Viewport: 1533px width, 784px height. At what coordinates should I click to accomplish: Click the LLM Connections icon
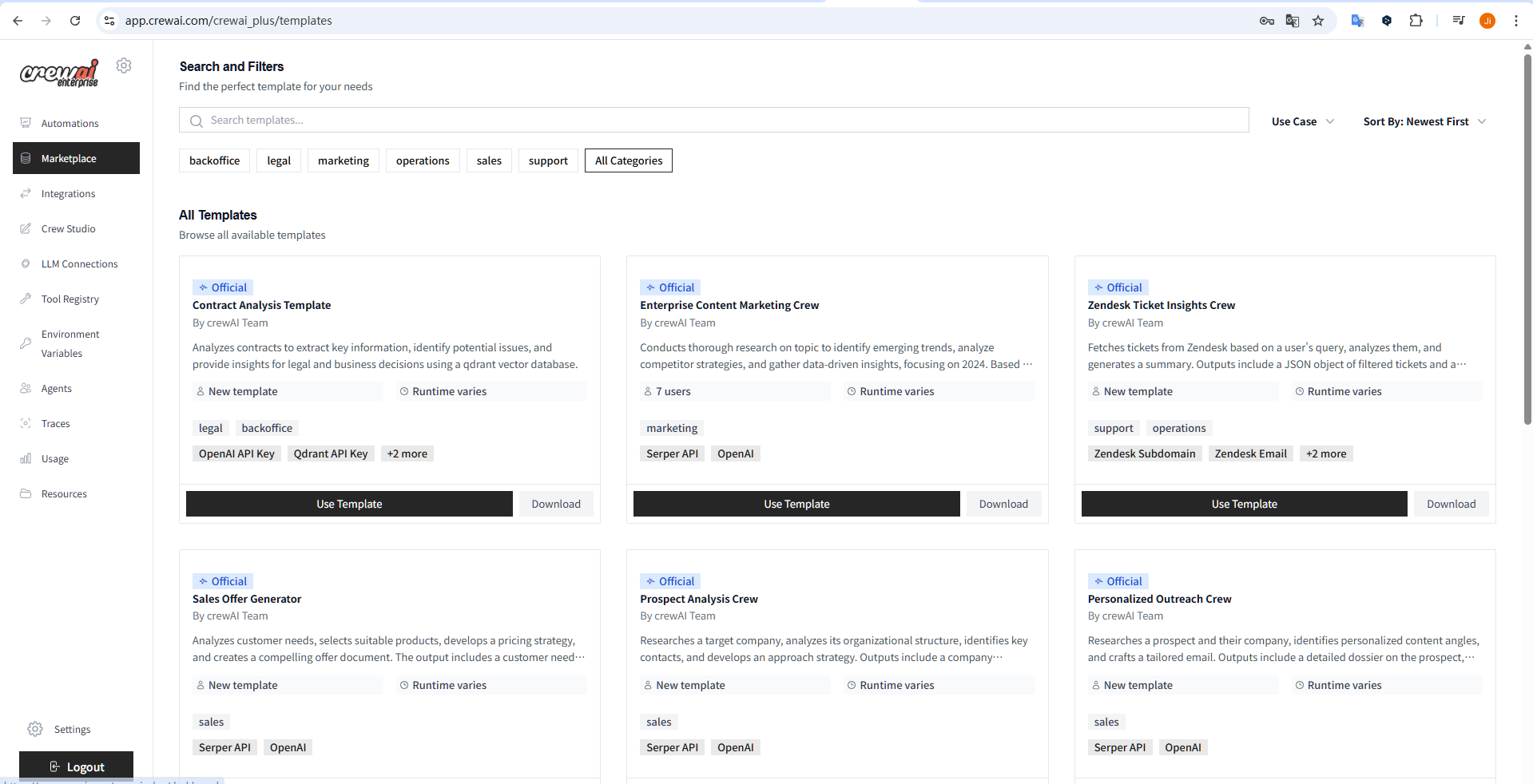point(26,263)
